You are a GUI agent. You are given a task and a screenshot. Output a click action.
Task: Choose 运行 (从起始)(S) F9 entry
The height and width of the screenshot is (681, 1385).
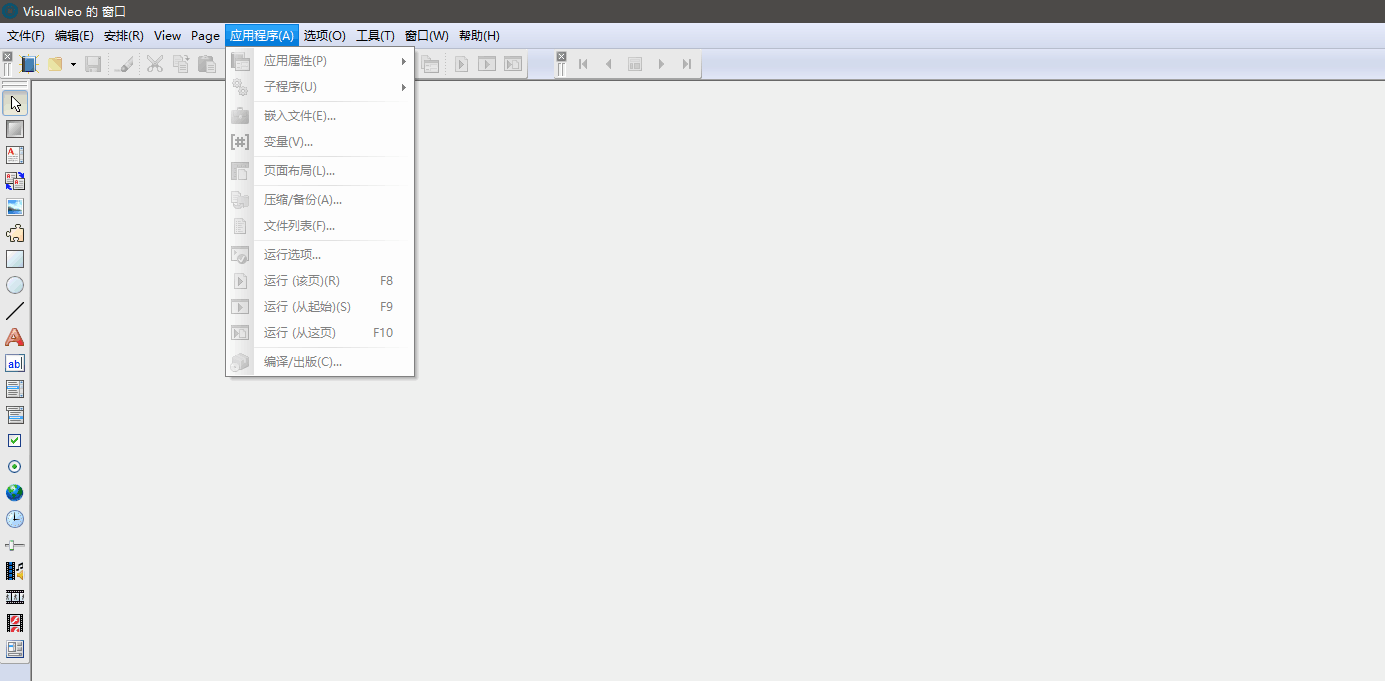click(x=320, y=307)
